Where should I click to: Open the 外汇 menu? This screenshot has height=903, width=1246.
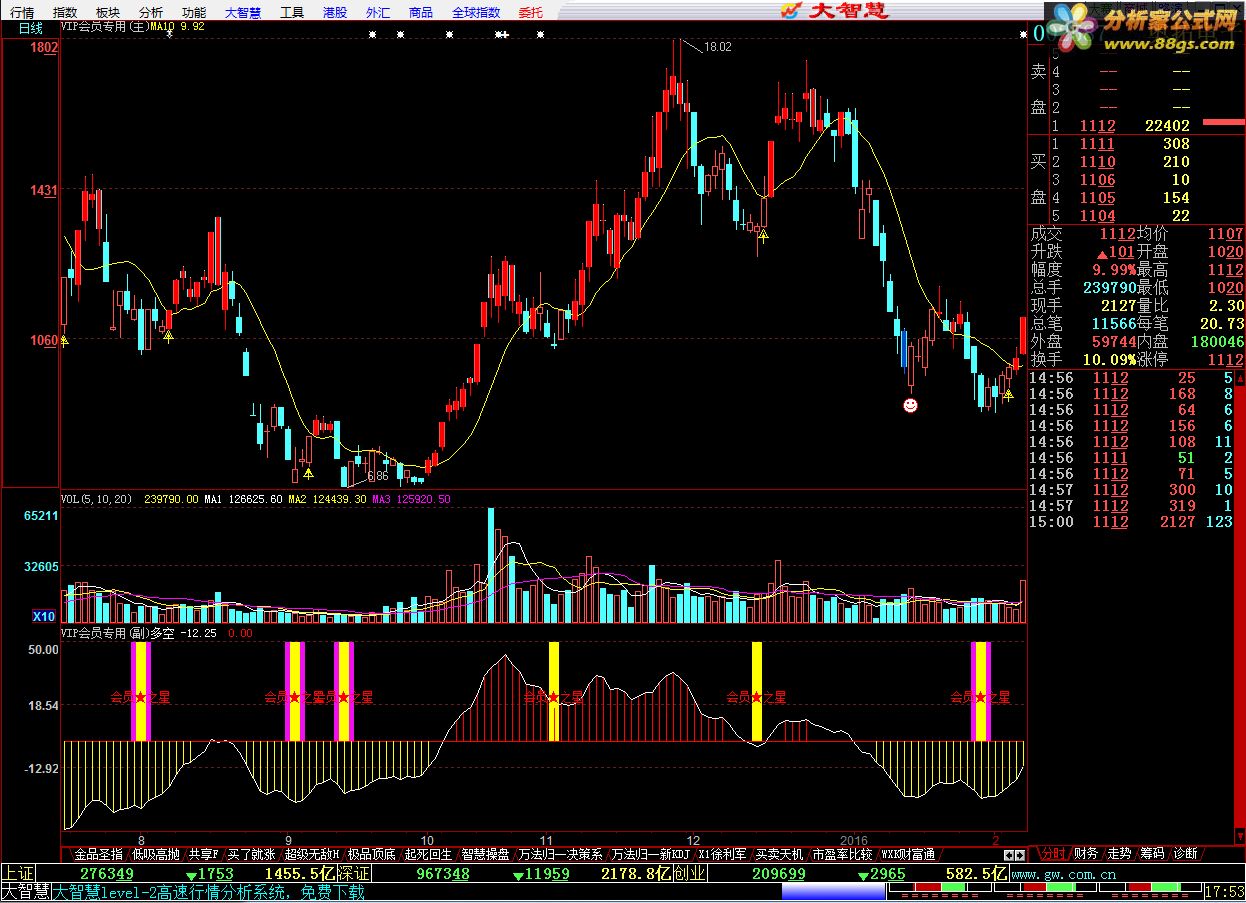(x=378, y=12)
